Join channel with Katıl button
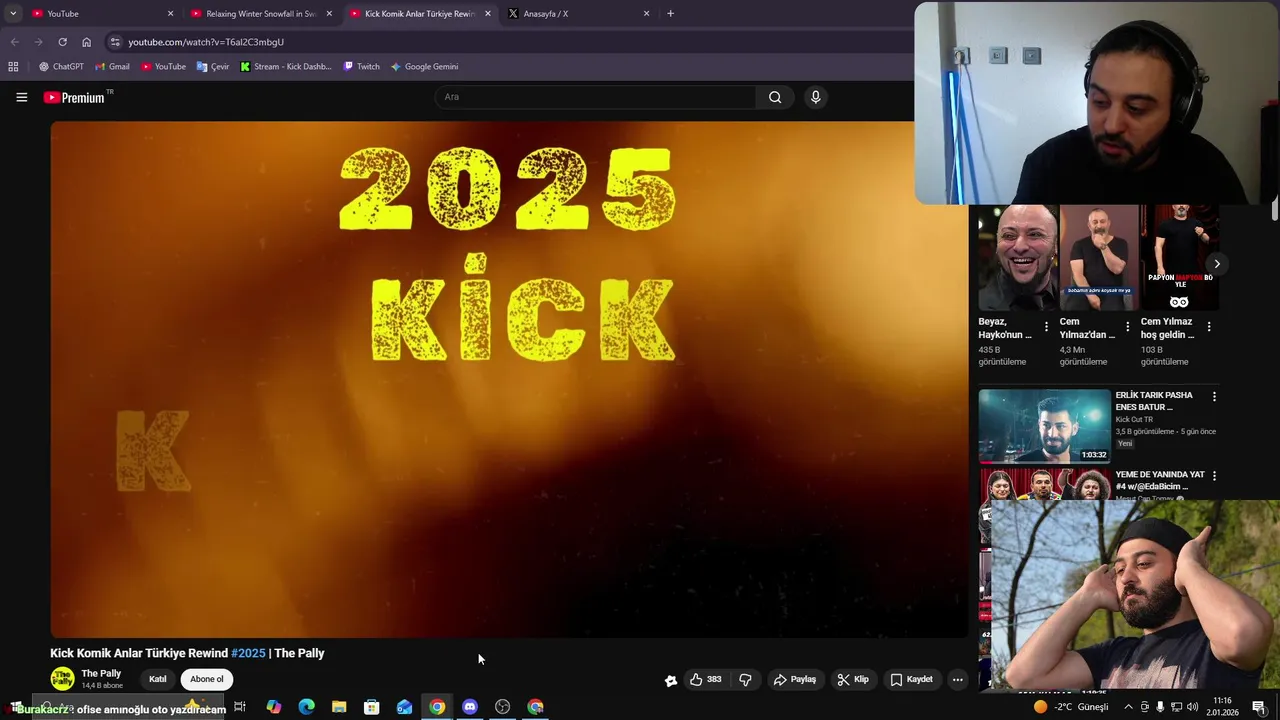This screenshot has height=720, width=1280. 158,679
